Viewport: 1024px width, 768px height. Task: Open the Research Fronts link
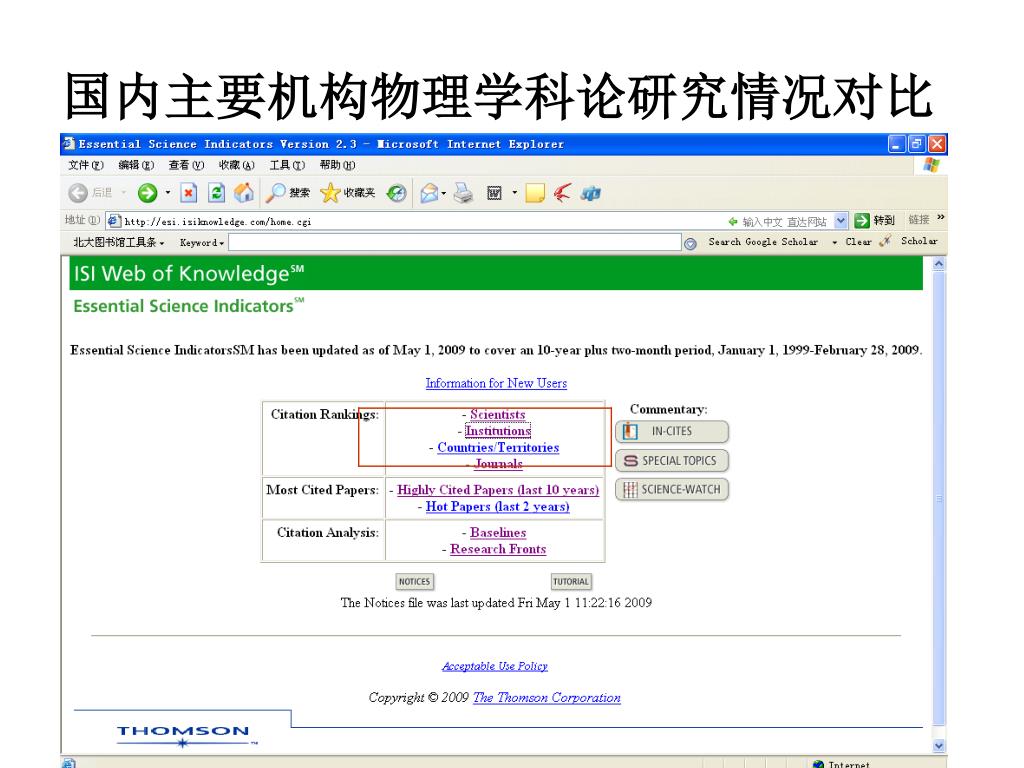(x=498, y=549)
